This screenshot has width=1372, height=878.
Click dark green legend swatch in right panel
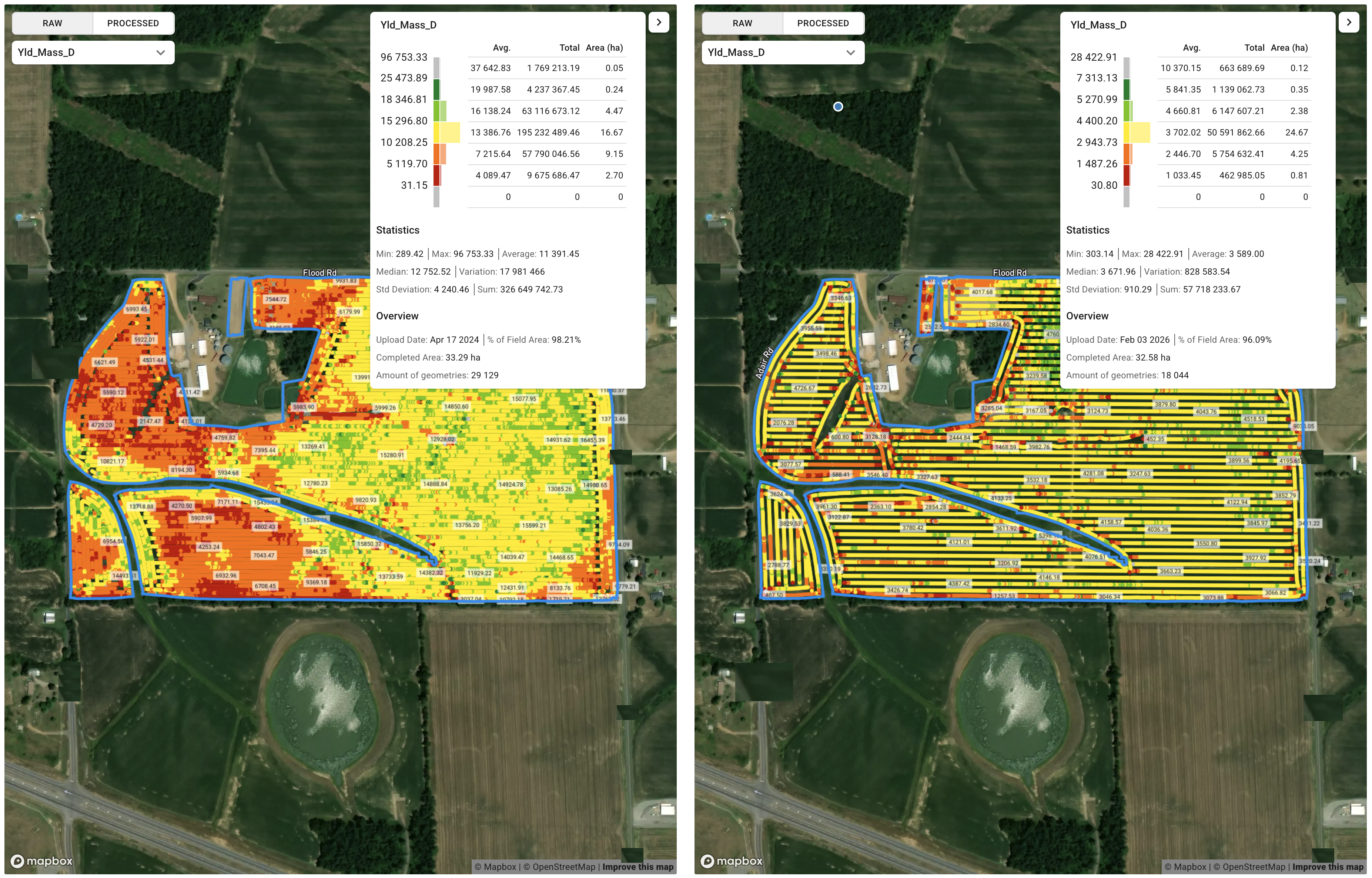(x=1126, y=90)
